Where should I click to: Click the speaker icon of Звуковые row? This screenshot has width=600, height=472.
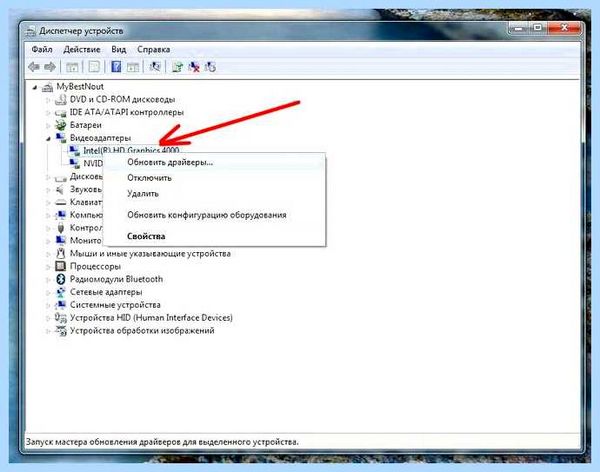(60, 189)
